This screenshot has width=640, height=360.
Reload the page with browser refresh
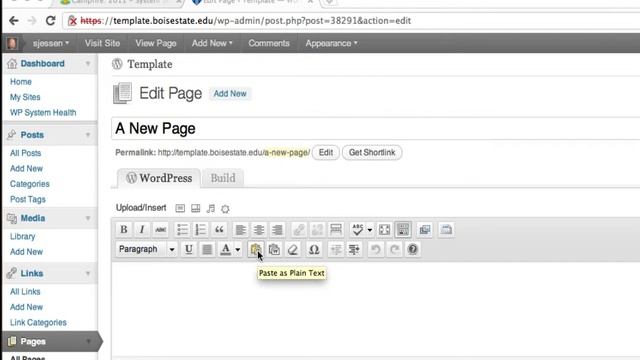50,20
